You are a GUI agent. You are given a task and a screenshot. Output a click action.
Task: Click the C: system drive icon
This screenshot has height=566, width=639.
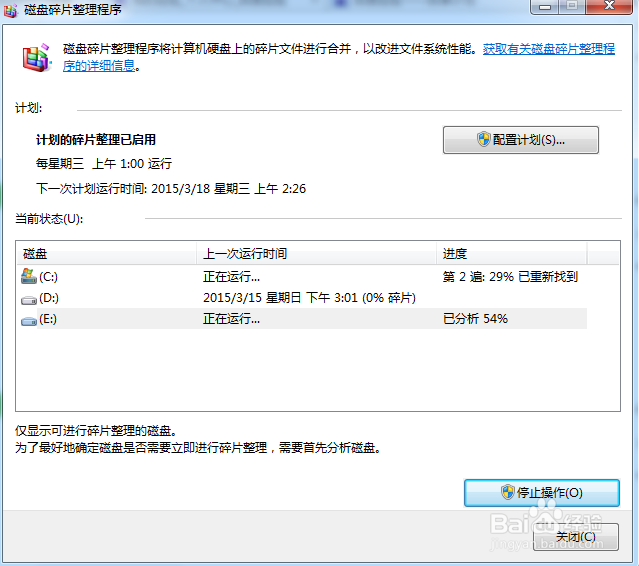tap(29, 277)
